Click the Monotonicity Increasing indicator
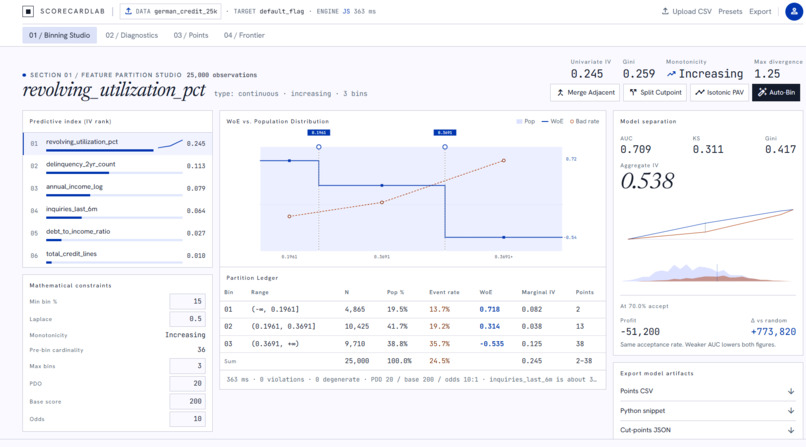The image size is (806, 447). [x=705, y=74]
